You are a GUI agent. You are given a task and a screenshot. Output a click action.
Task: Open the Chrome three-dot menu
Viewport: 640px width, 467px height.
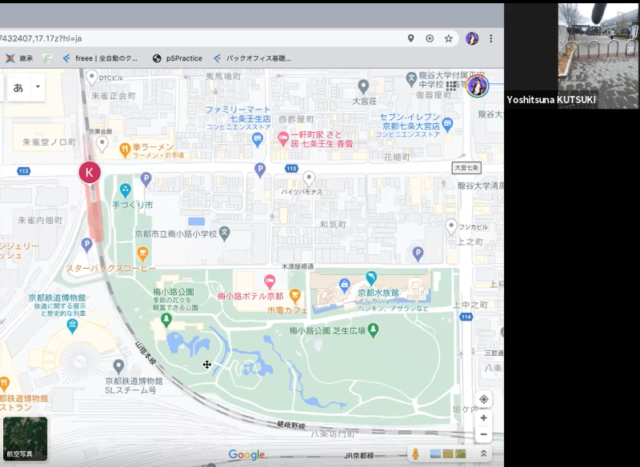pos(492,39)
